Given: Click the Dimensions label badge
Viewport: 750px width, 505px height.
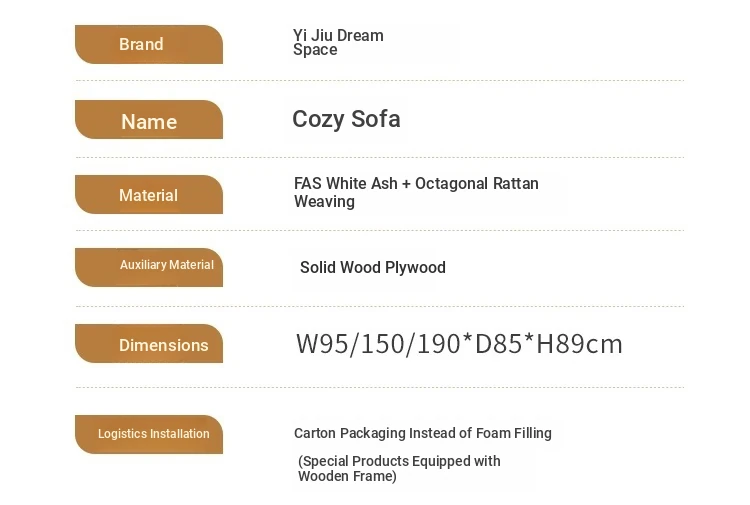Looking at the screenshot, I should tap(149, 343).
